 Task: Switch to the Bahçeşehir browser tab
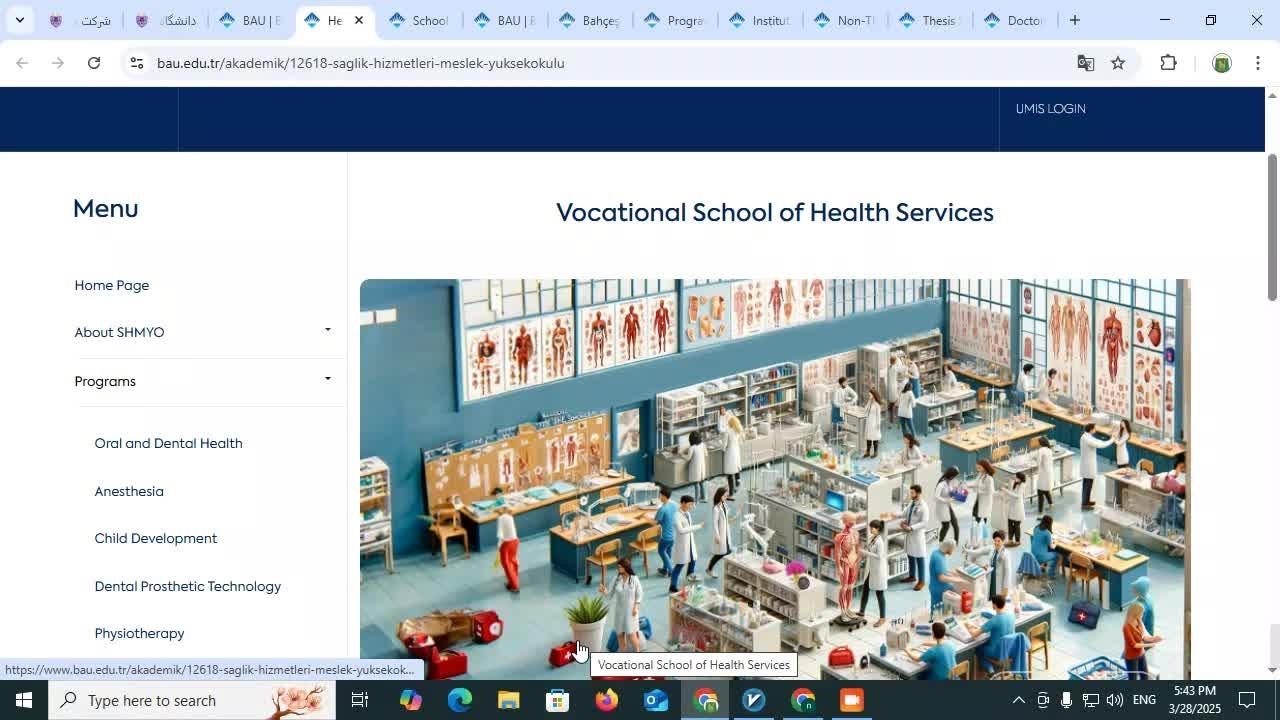[590, 20]
